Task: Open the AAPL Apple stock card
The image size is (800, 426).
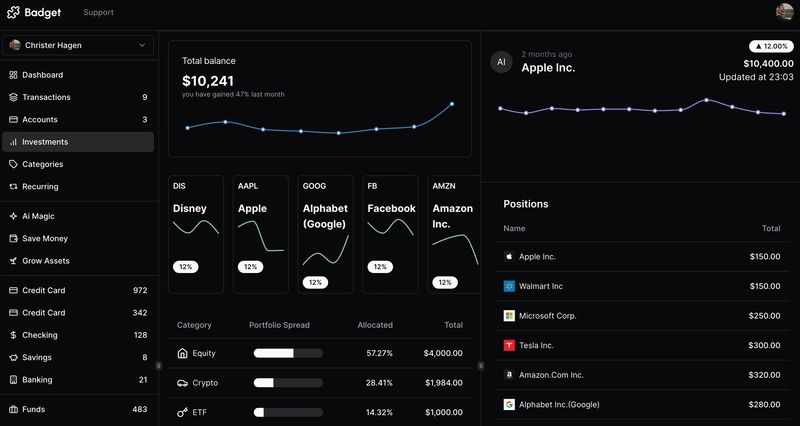Action: pyautogui.click(x=261, y=235)
